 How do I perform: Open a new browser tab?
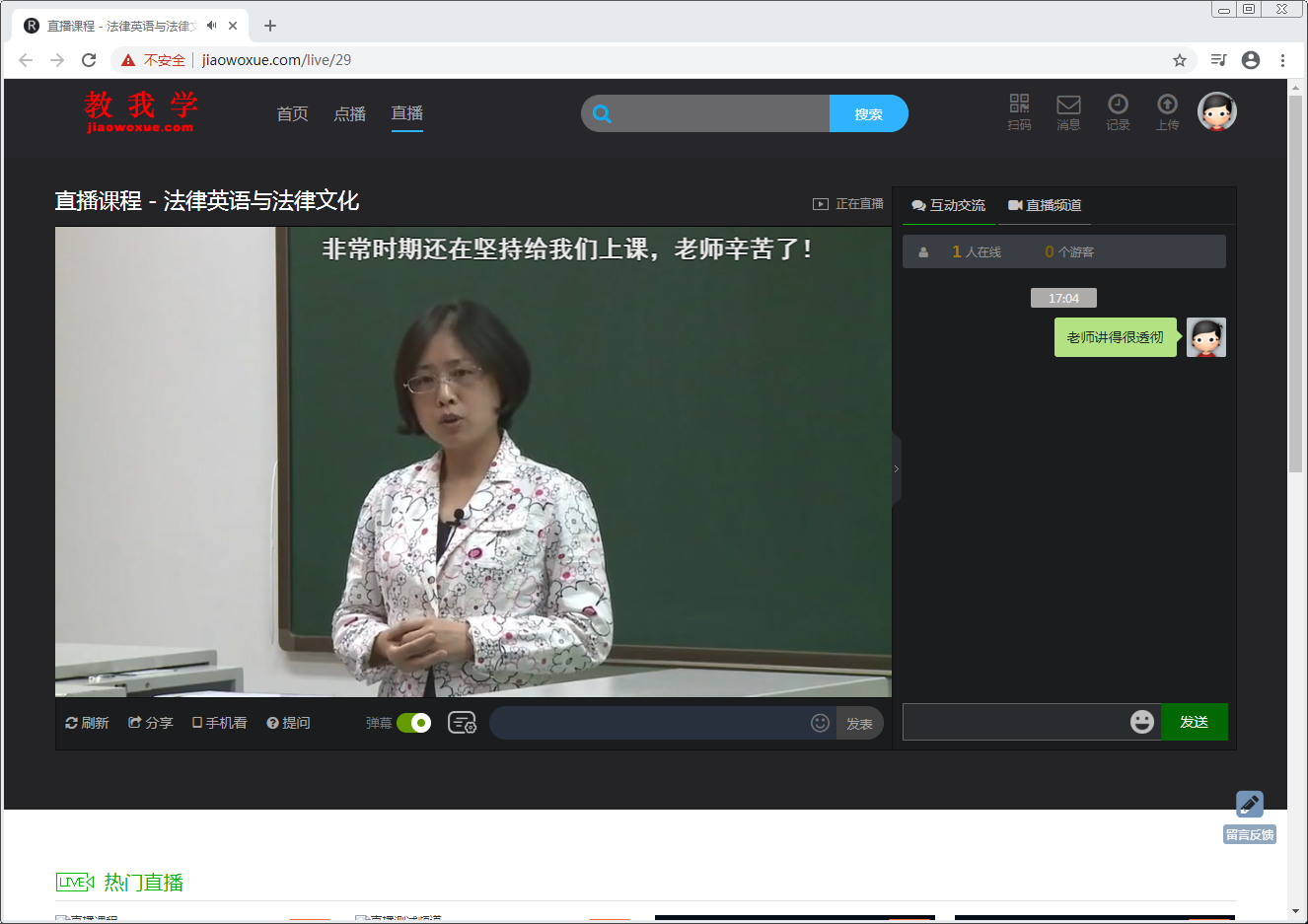coord(270,26)
